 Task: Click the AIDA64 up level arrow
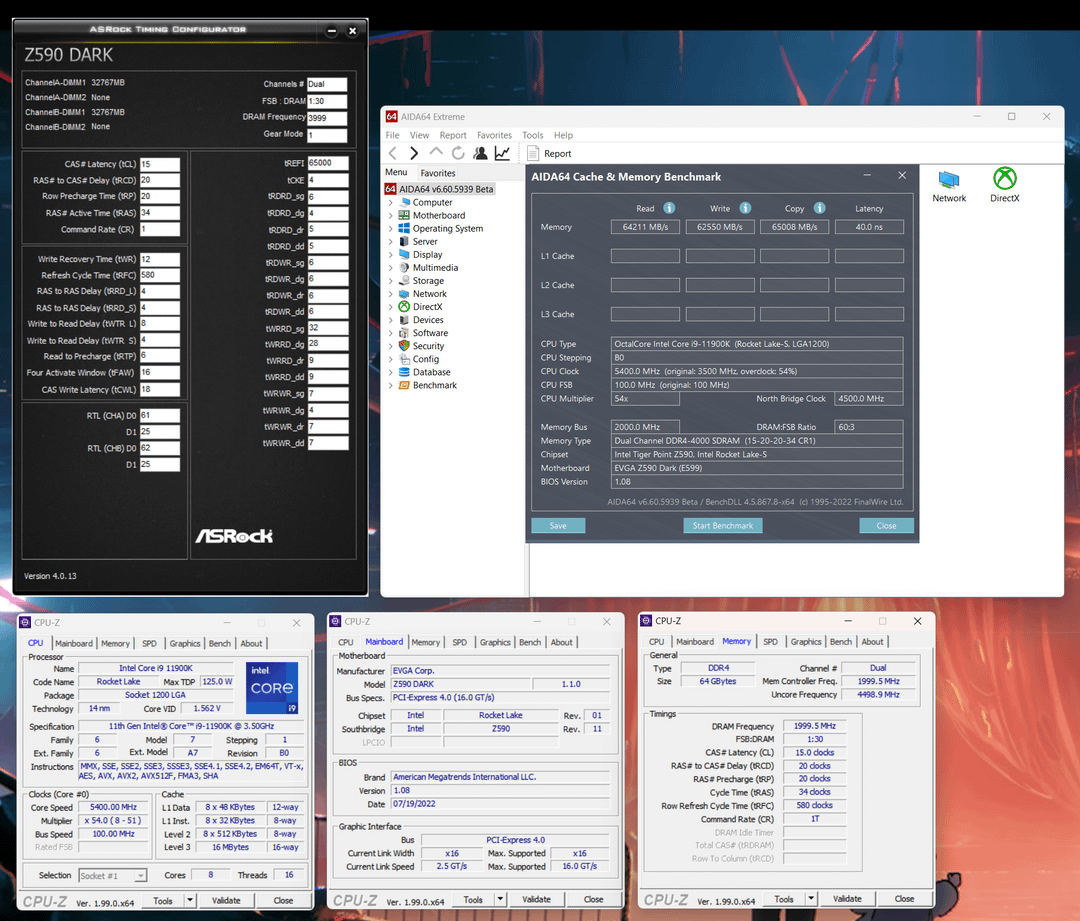[436, 152]
